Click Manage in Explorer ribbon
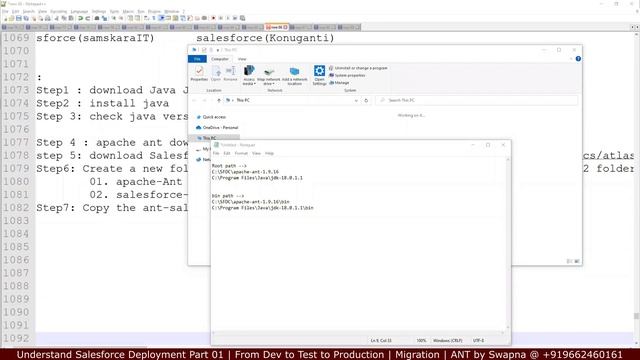The width and height of the screenshot is (640, 360). coord(339,83)
